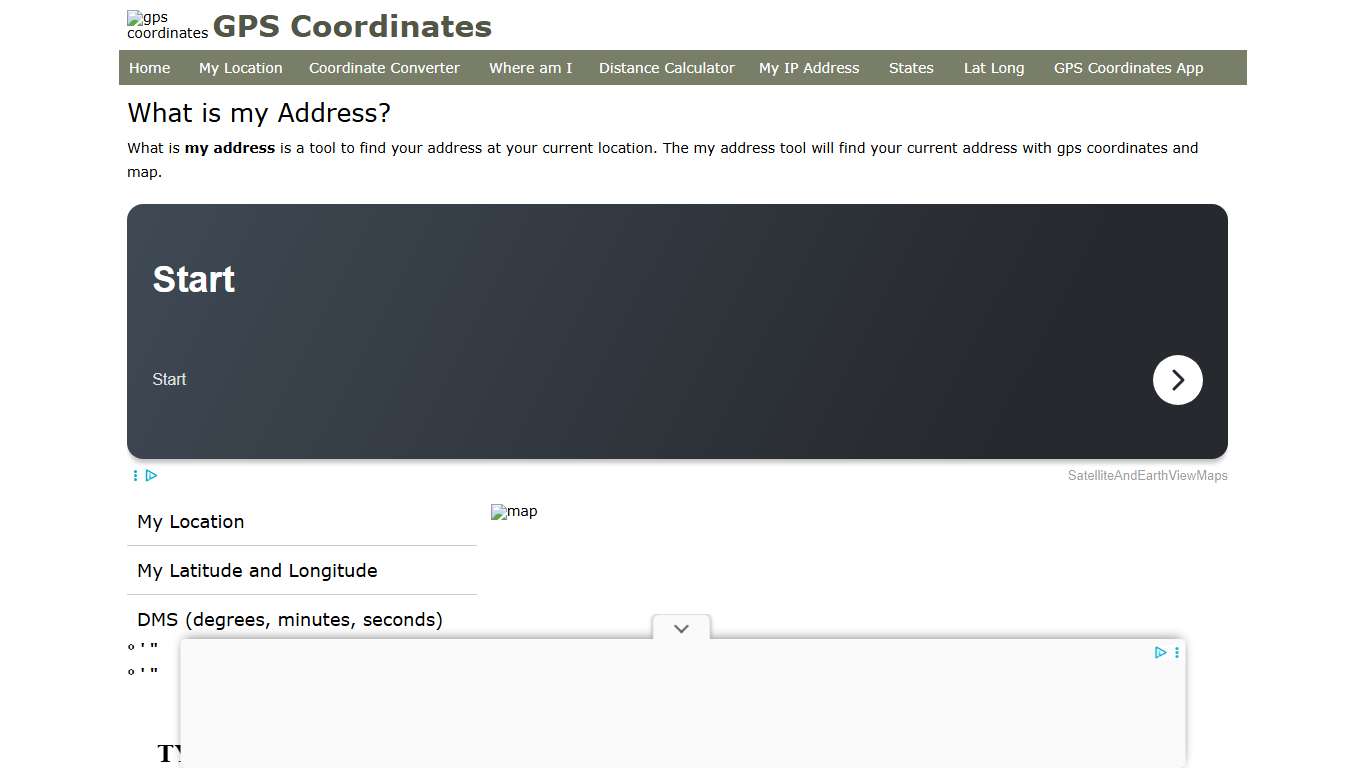Go to My Location in navigation bar
Viewport: 1366px width, 768px height.
click(240, 68)
